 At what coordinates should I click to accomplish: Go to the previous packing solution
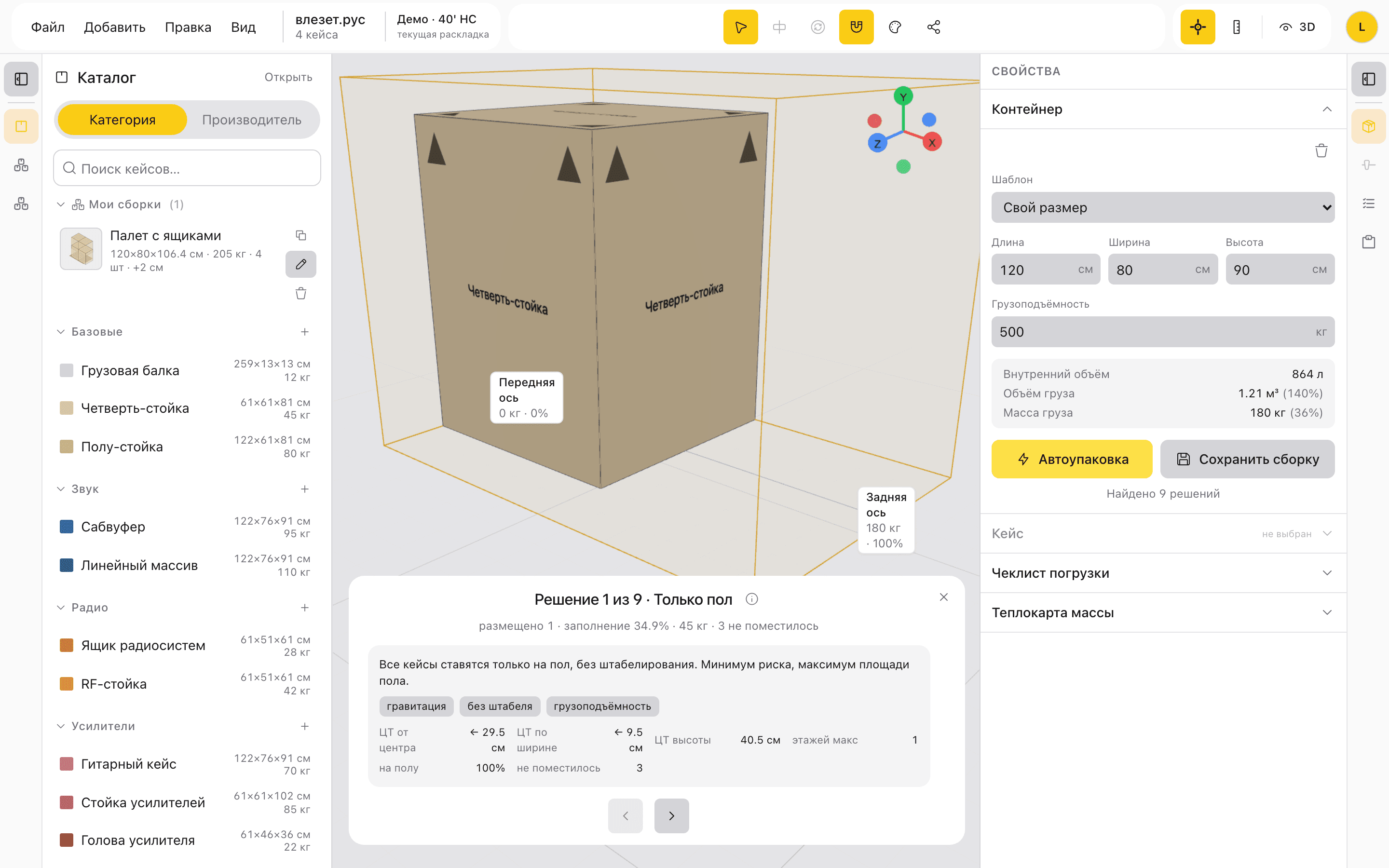pyautogui.click(x=625, y=816)
